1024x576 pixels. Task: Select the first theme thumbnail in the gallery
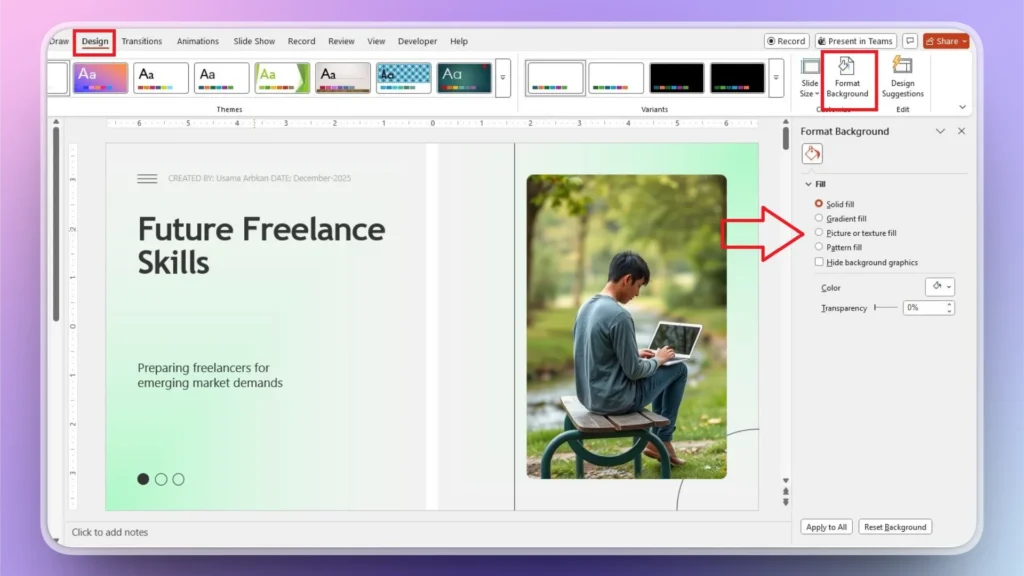pos(100,77)
